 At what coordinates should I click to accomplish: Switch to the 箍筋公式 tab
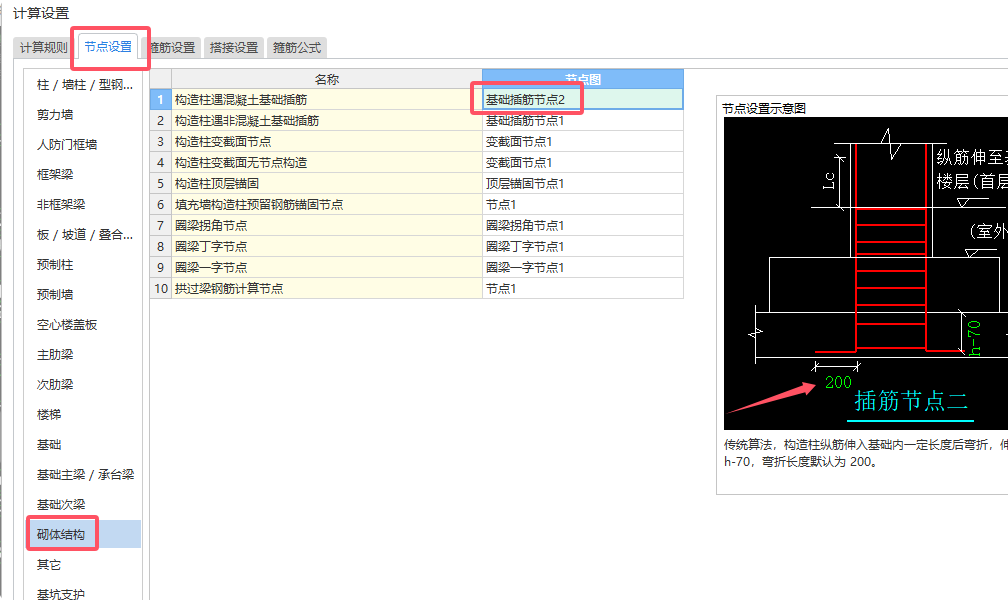pyautogui.click(x=296, y=48)
